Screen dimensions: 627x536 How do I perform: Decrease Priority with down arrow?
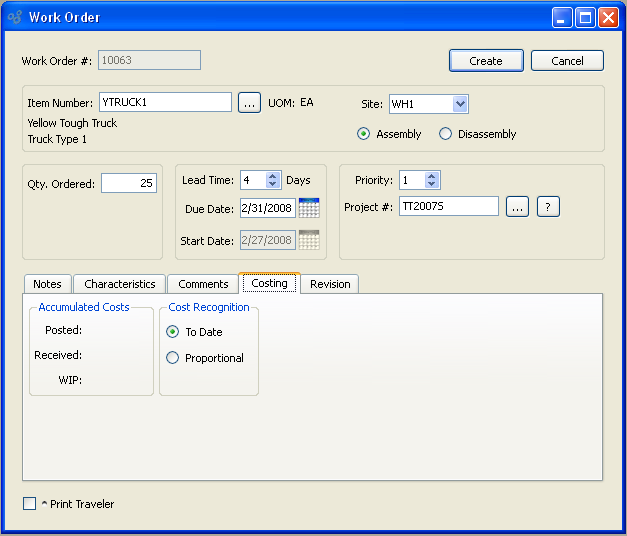[x=431, y=184]
